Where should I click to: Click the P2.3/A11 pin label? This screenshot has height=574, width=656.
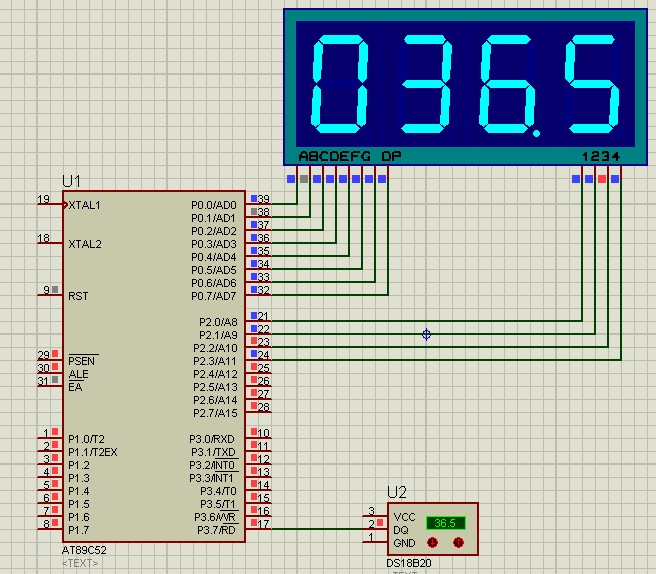pyautogui.click(x=215, y=361)
